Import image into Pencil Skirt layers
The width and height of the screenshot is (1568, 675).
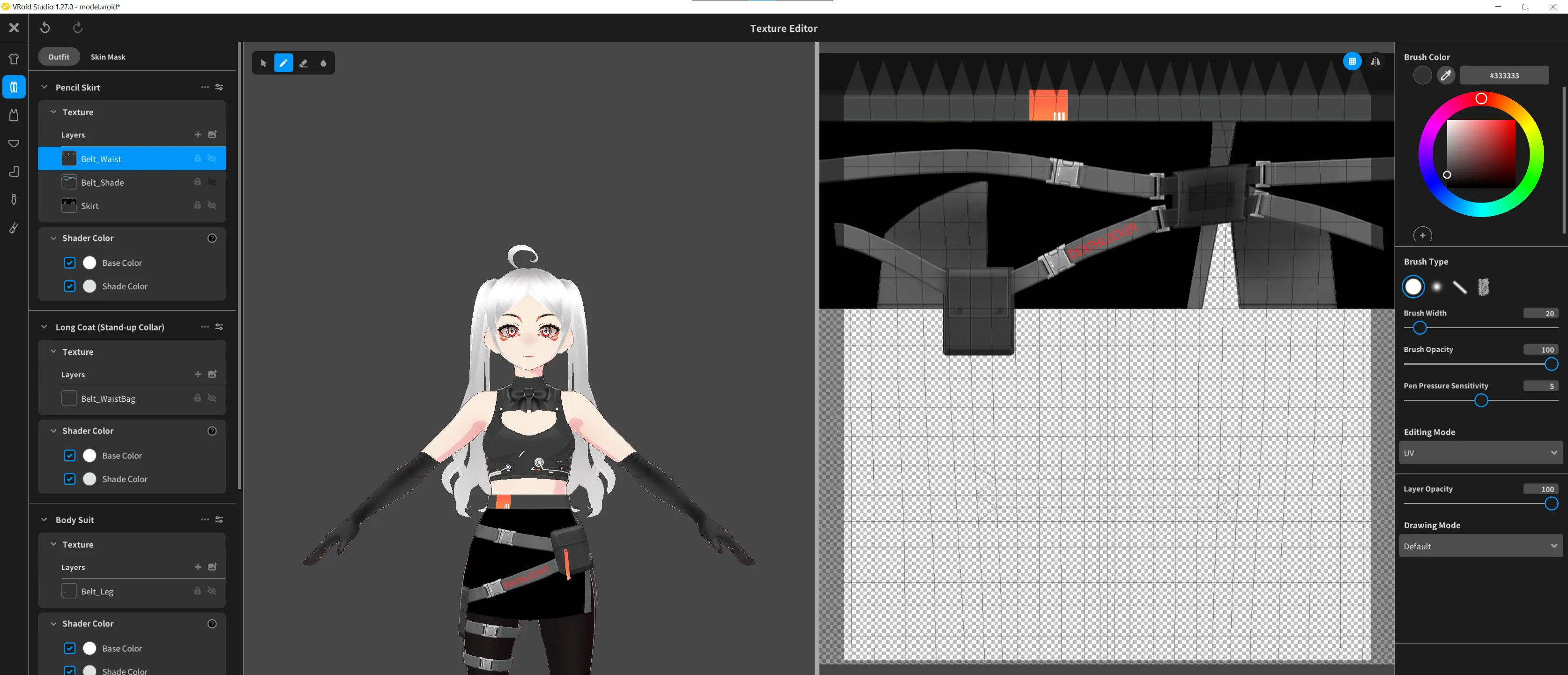(212, 135)
